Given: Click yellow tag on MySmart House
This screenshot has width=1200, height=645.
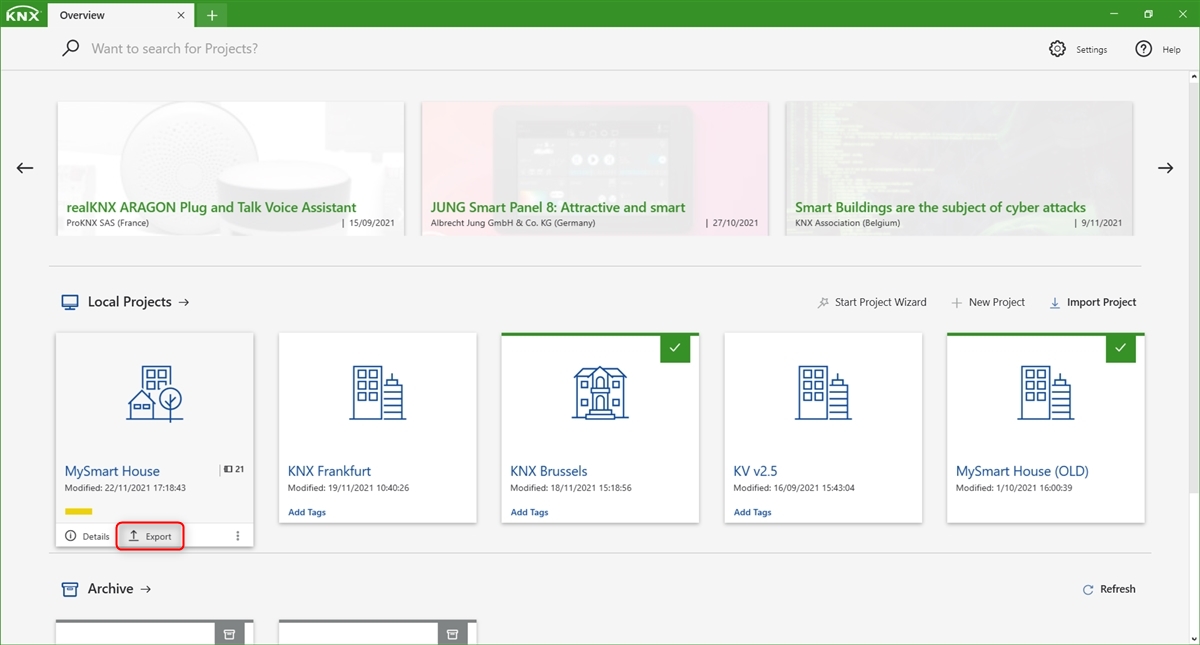Looking at the screenshot, I should click(78, 511).
